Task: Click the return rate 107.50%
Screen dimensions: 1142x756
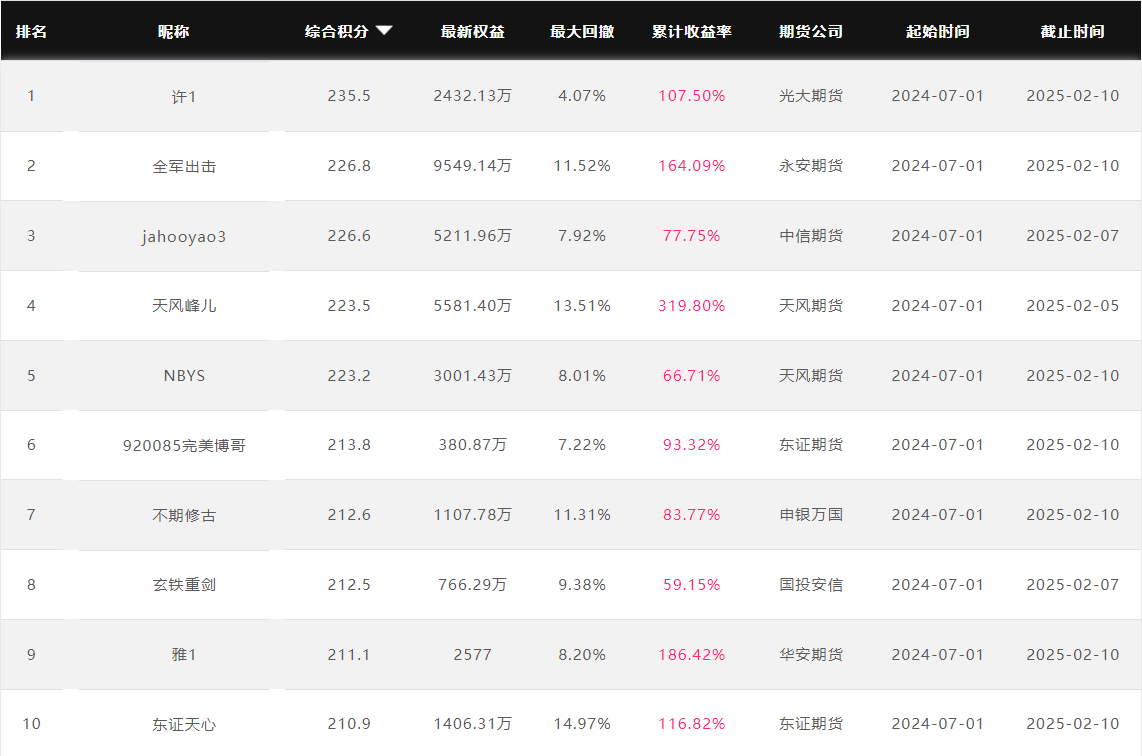Action: (x=692, y=96)
